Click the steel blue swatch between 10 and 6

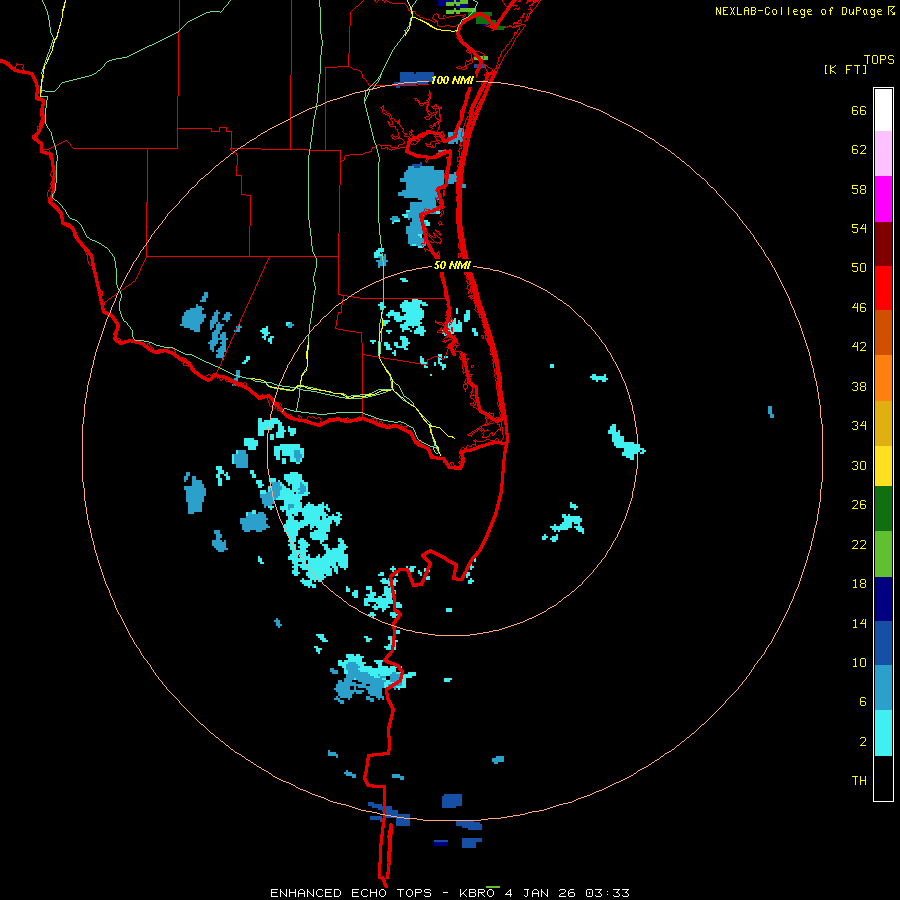[883, 688]
